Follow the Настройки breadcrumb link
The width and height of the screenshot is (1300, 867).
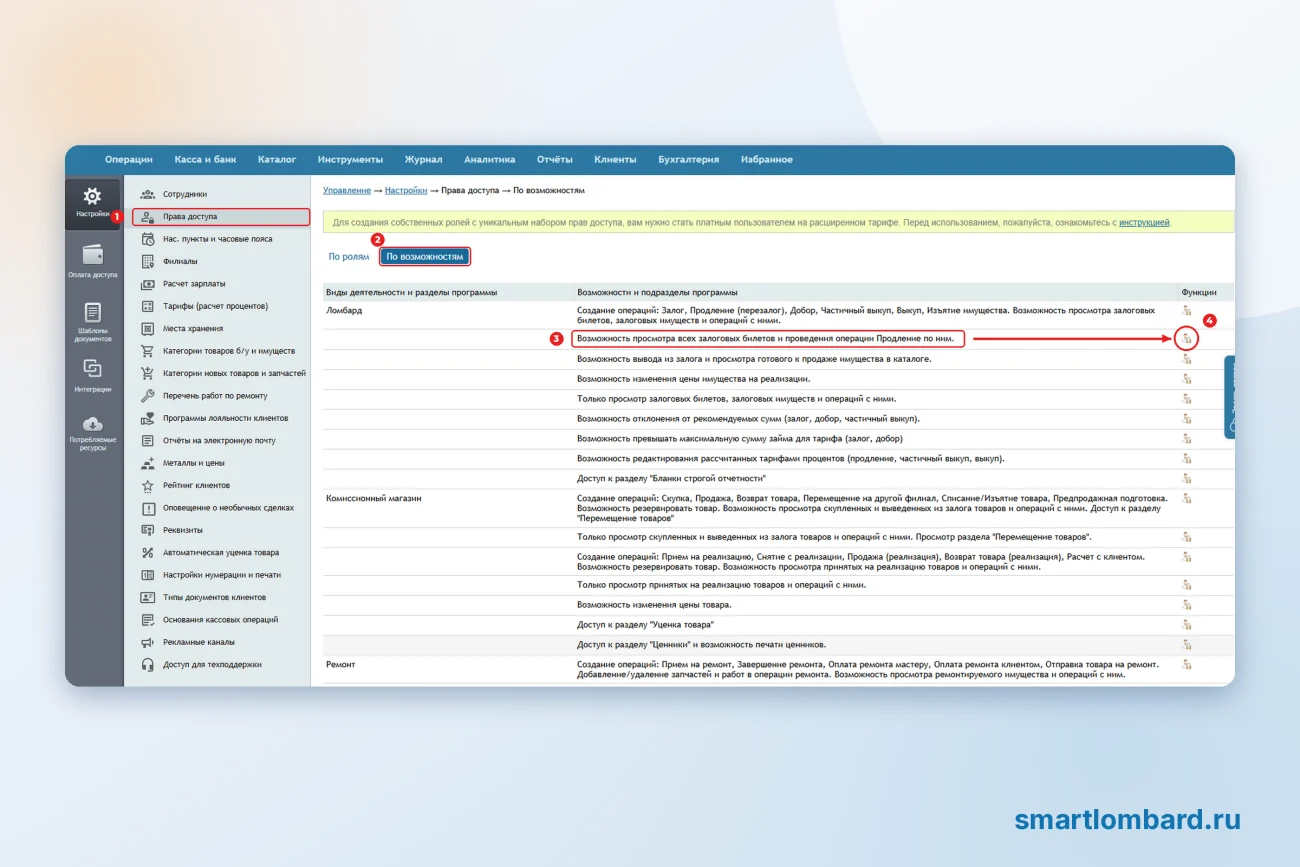(406, 190)
